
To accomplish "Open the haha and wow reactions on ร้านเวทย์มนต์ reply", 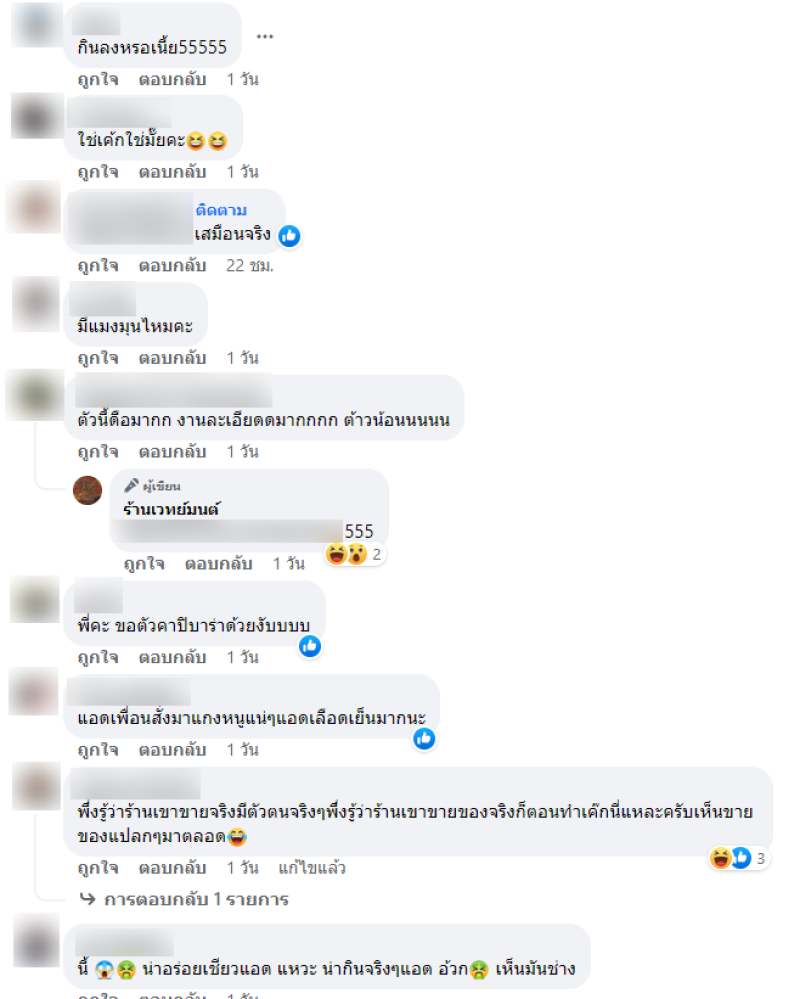I will (354, 554).
